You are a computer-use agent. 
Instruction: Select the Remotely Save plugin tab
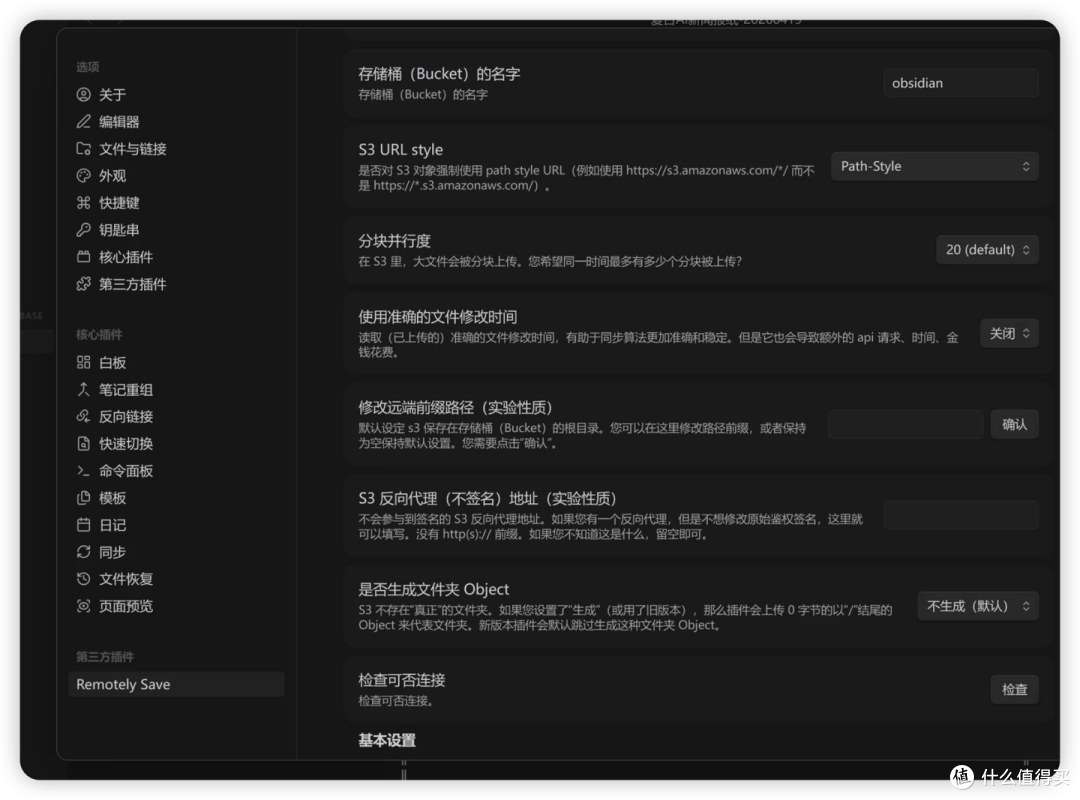point(176,684)
